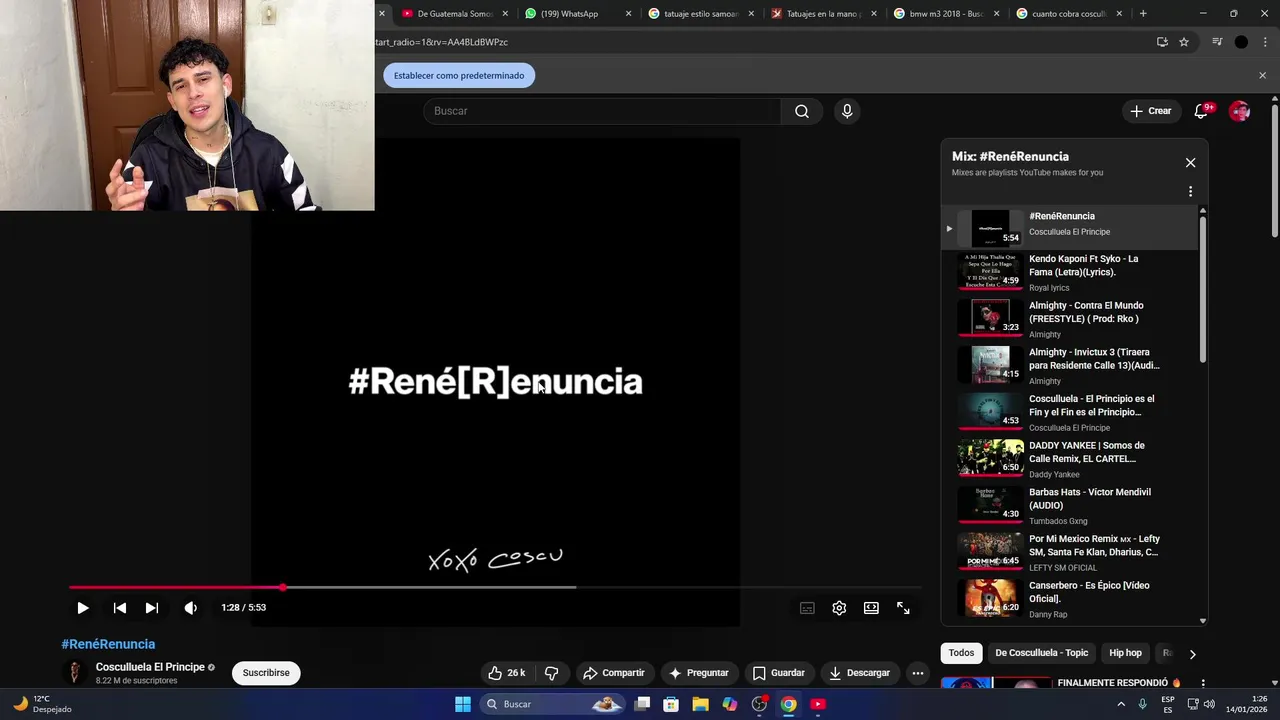Show more filter chips with right chevron
Image resolution: width=1280 pixels, height=720 pixels.
click(1192, 654)
